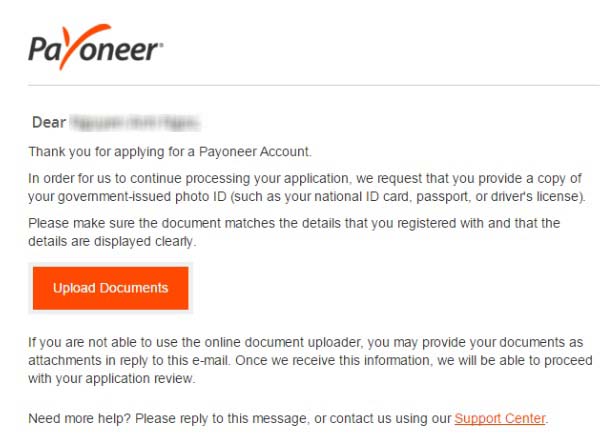Click the horizontal divider below the logo
Screen dimensions: 615x437
313,85
